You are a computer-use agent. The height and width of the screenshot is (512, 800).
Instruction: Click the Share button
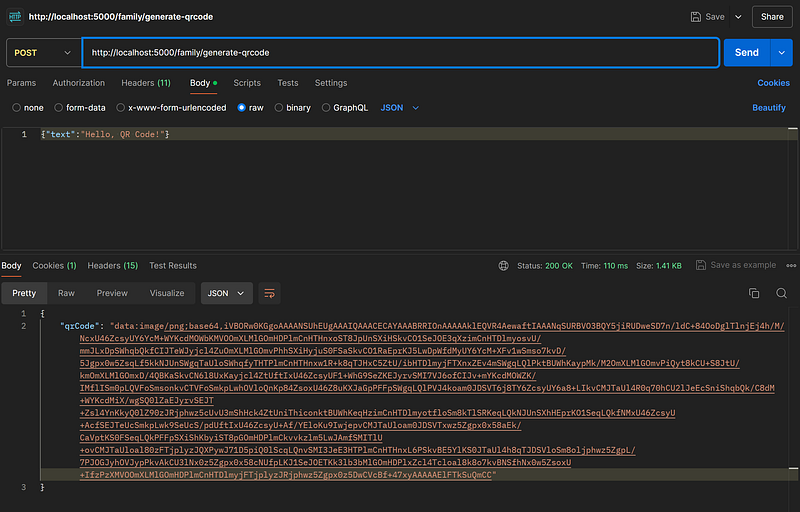click(772, 17)
